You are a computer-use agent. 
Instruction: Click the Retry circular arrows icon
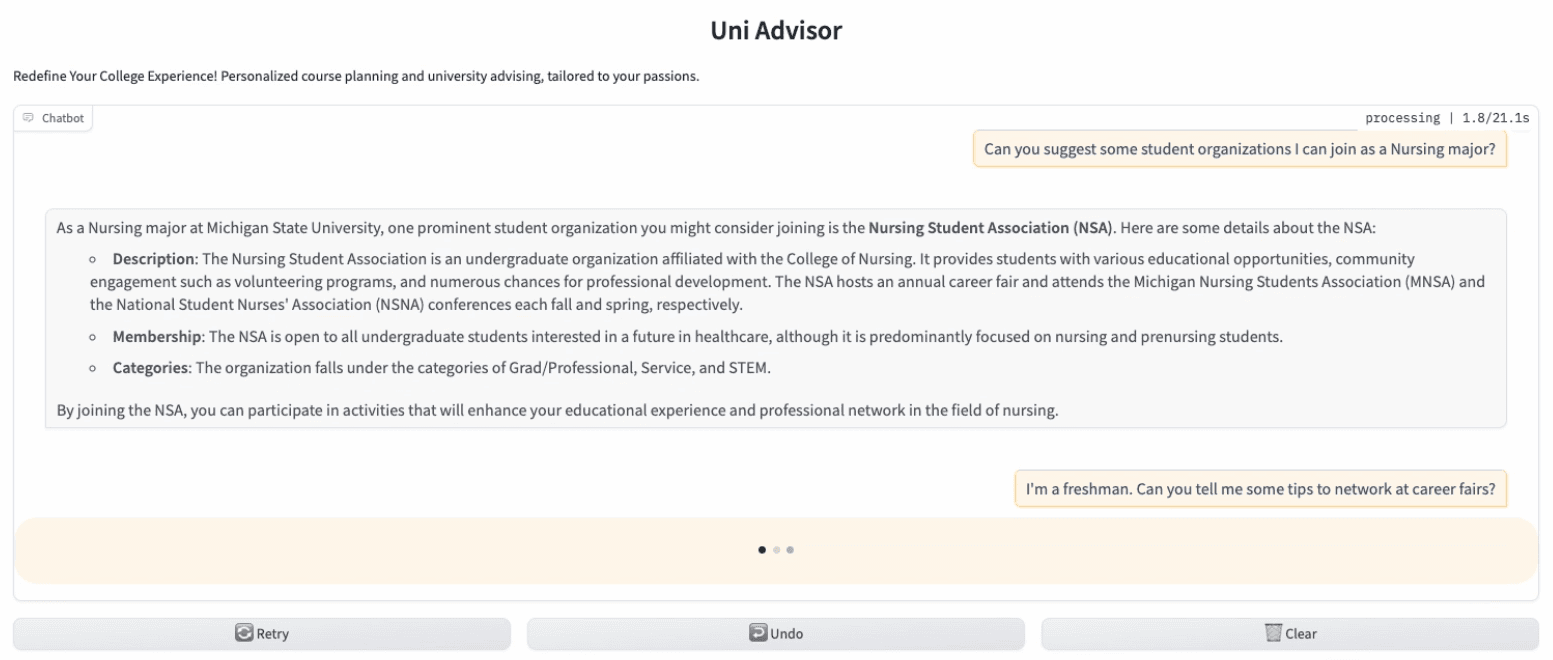[x=244, y=633]
